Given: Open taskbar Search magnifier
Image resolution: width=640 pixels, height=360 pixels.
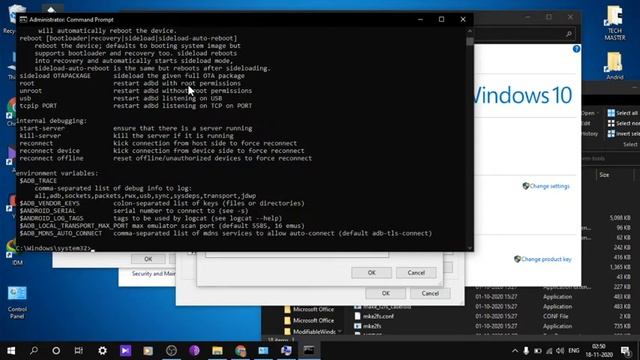Looking at the screenshot, I should 34,351.
